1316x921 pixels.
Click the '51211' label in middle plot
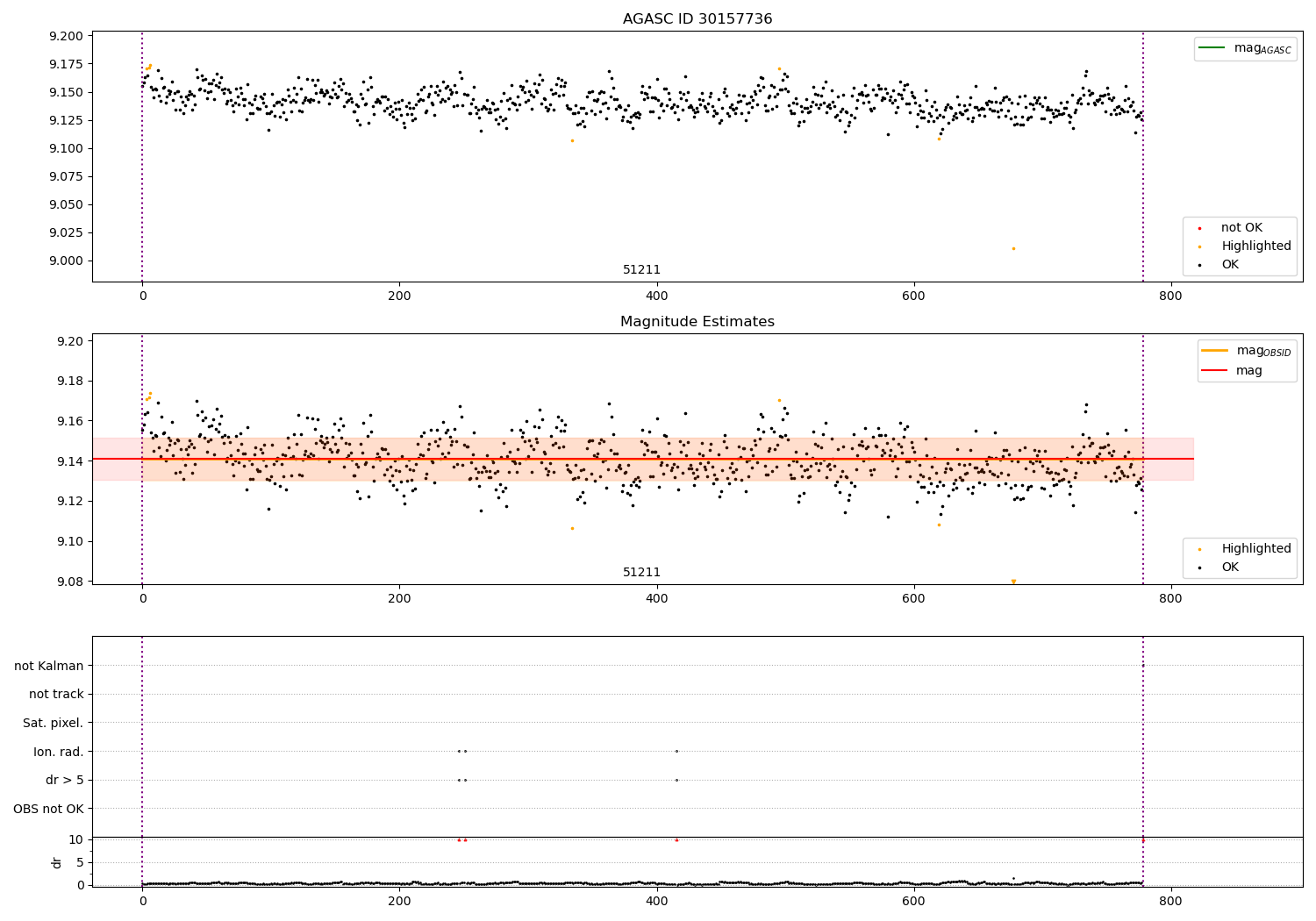click(x=641, y=572)
